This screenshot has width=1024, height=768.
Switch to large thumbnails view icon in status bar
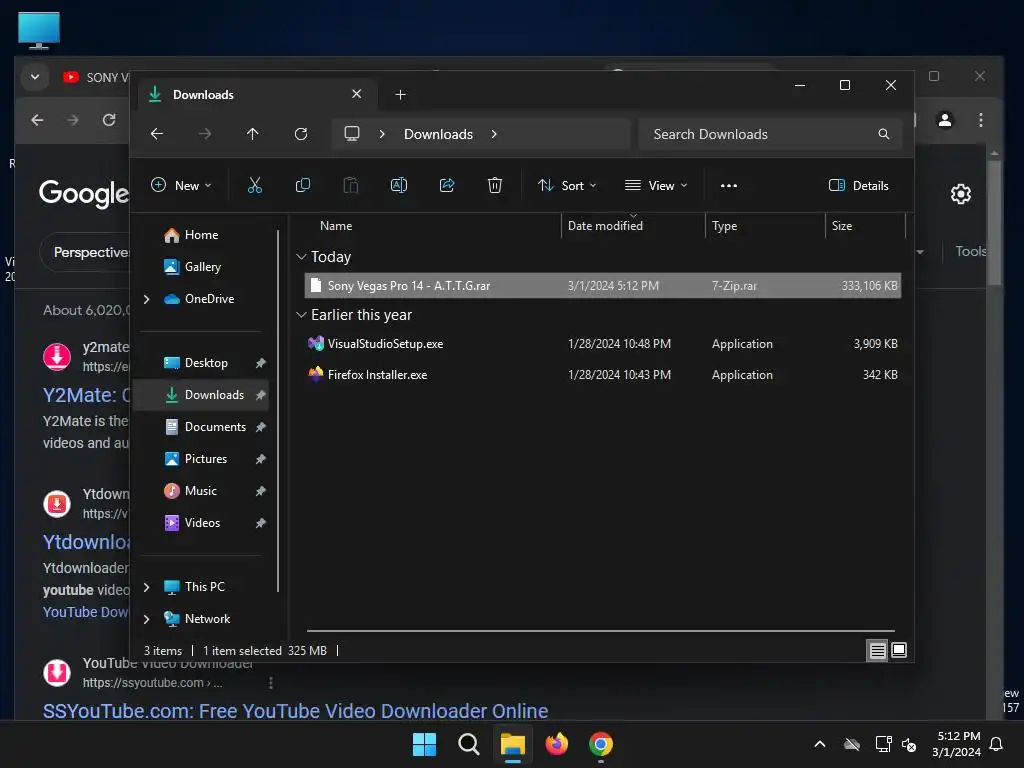tap(899, 650)
